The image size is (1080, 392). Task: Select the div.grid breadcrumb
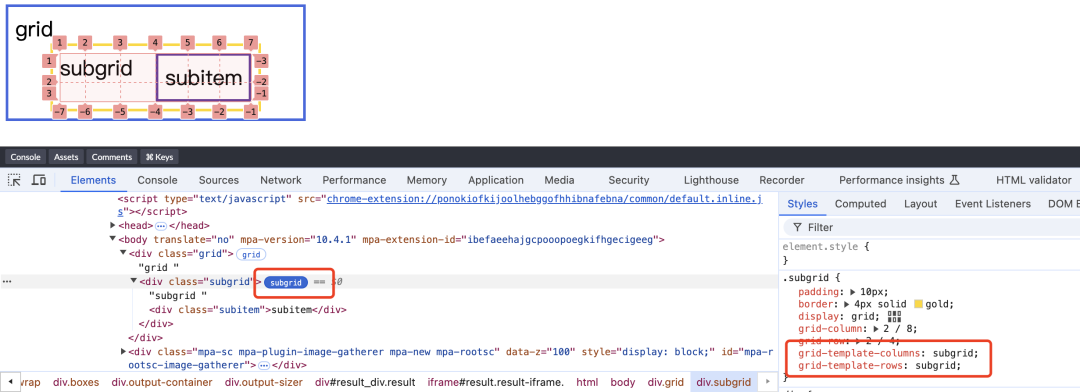coord(666,382)
